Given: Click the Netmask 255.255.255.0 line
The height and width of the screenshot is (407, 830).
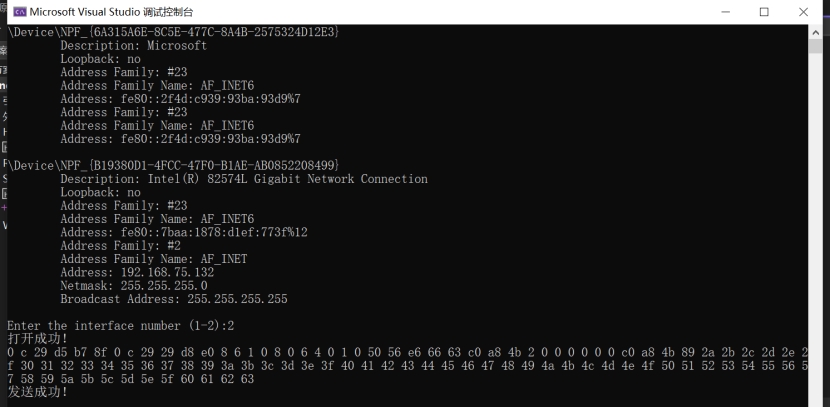Looking at the screenshot, I should pyautogui.click(x=133, y=285).
